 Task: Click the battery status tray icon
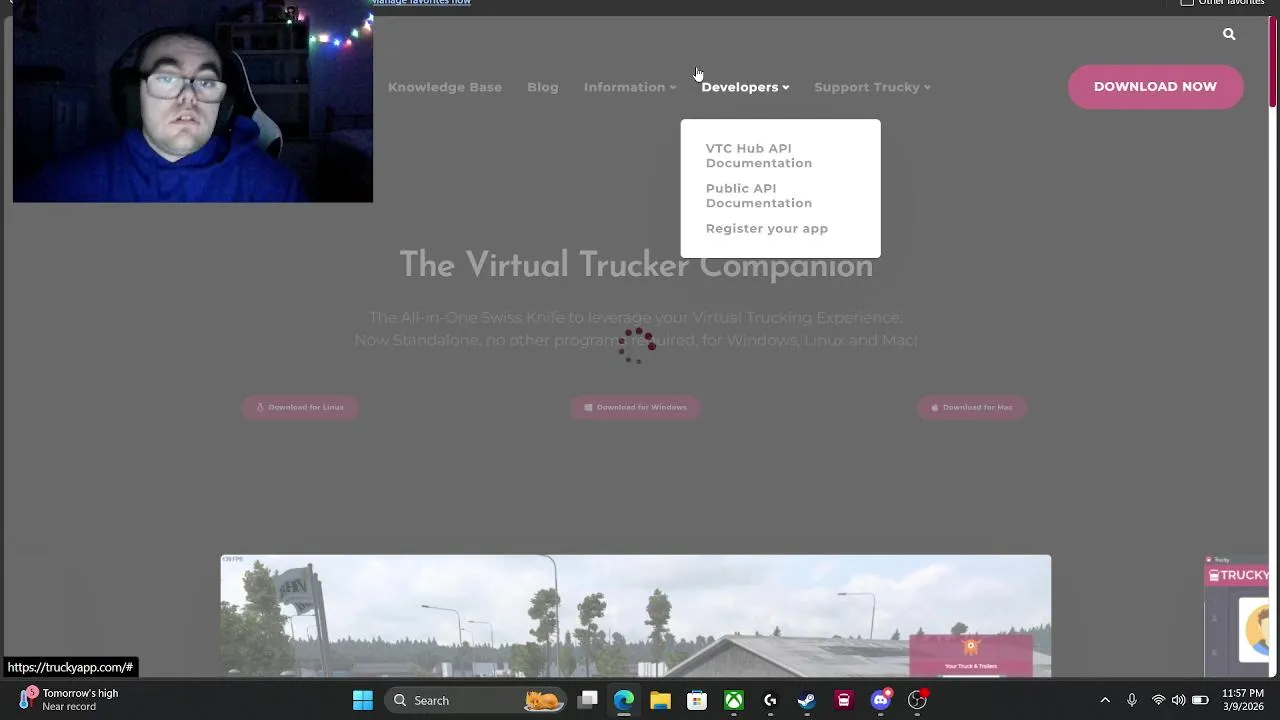(x=1200, y=700)
